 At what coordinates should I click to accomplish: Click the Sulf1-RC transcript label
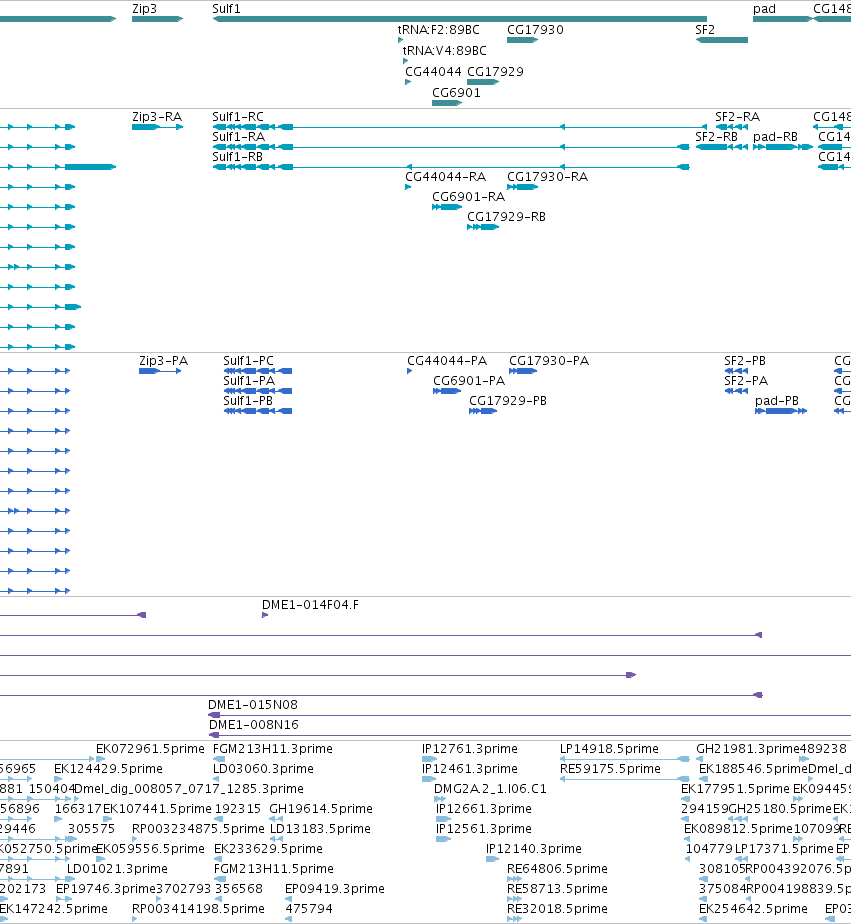point(238,117)
